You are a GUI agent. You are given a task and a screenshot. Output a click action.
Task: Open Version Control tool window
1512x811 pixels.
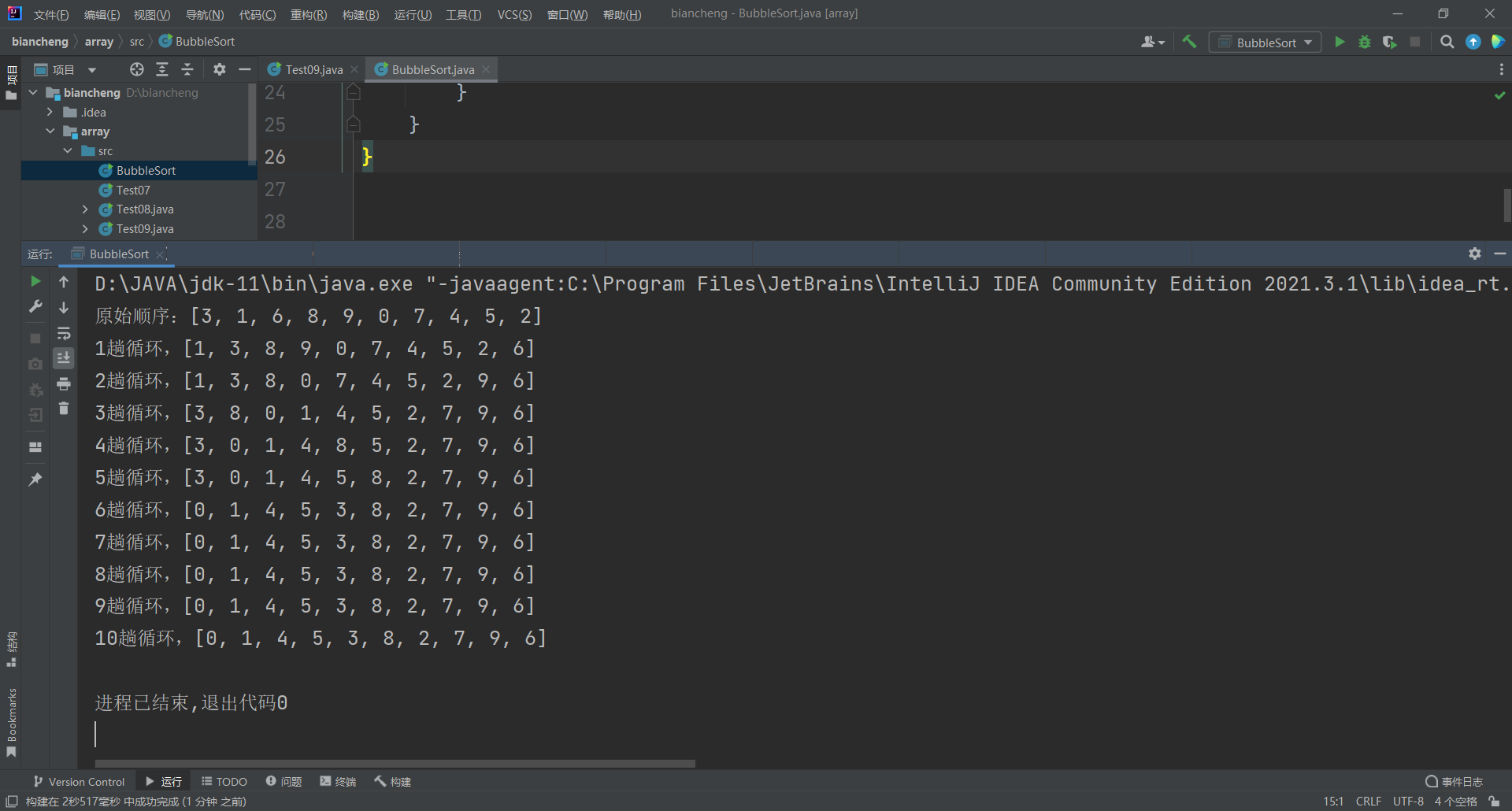(79, 781)
